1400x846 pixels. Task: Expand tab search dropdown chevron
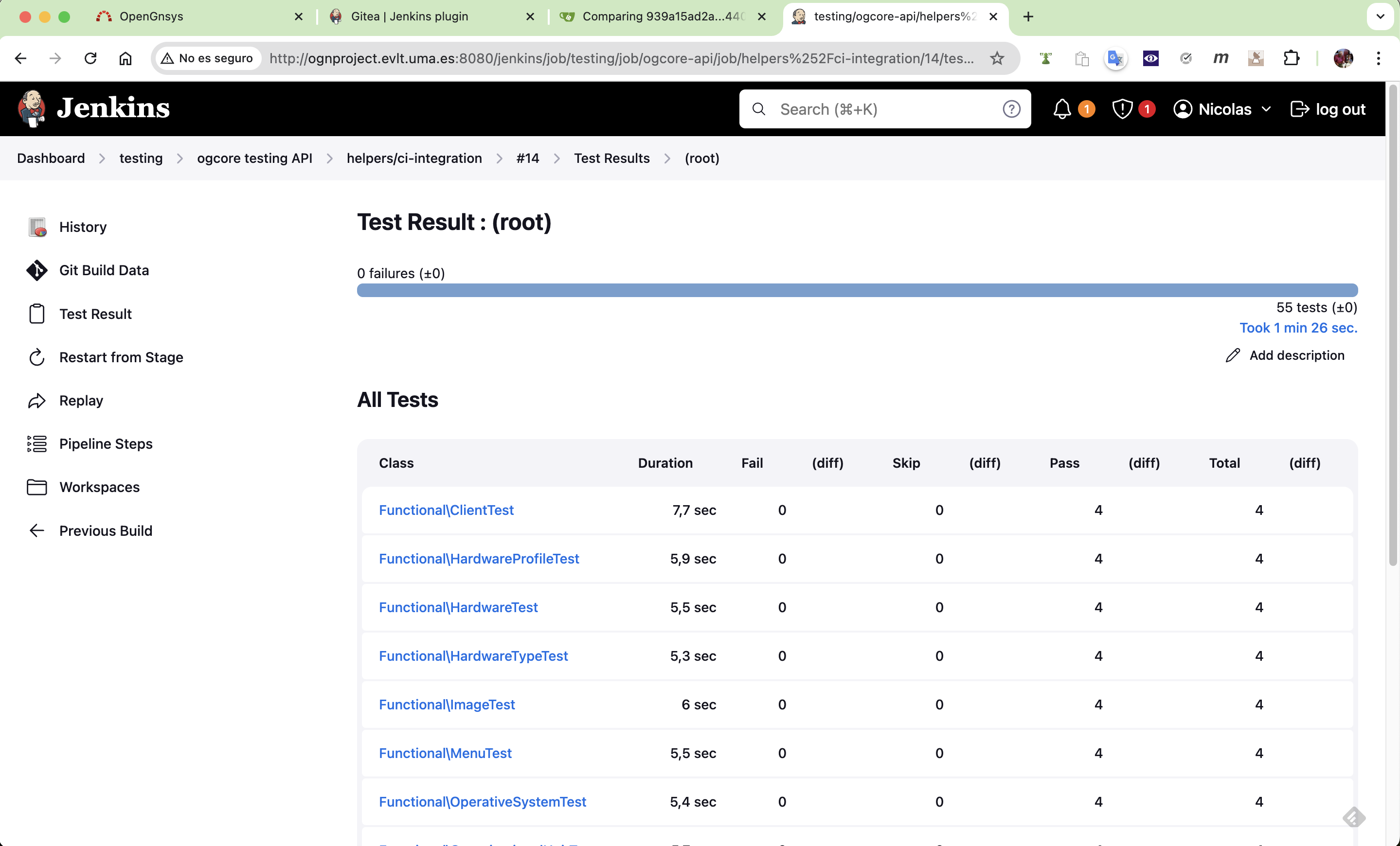coord(1380,17)
